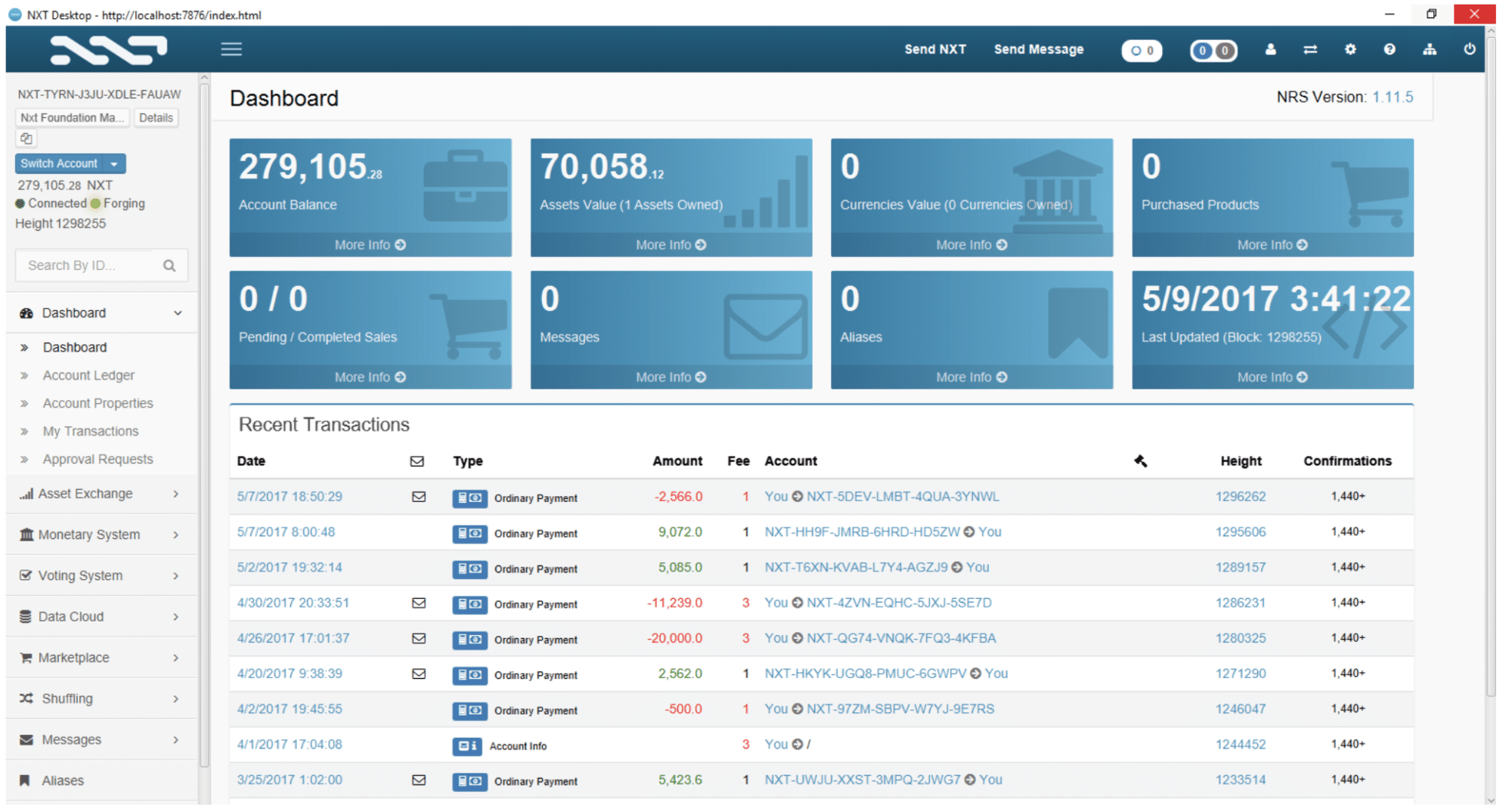This screenshot has width=1512, height=812.
Task: Select My Transactions in the sidebar
Action: (91, 431)
